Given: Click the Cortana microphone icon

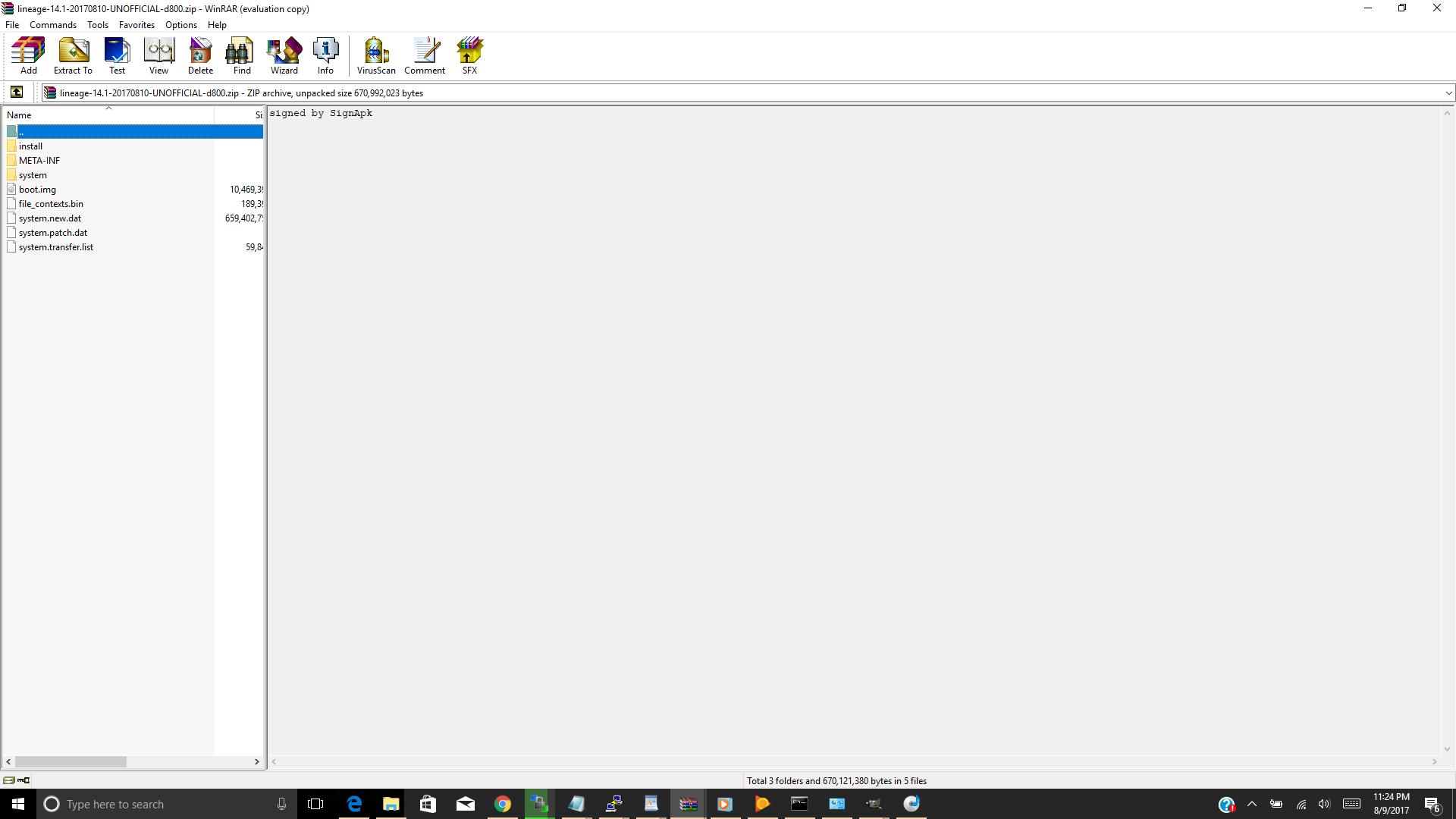Looking at the screenshot, I should coord(281,804).
